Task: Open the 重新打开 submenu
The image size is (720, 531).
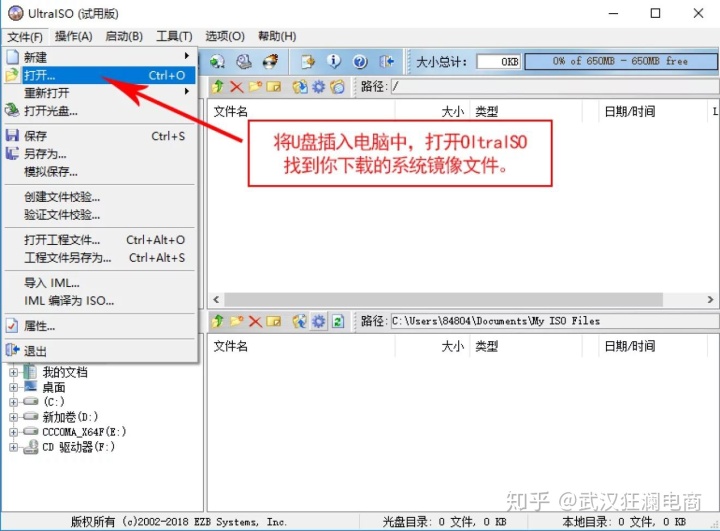Action: click(100, 93)
